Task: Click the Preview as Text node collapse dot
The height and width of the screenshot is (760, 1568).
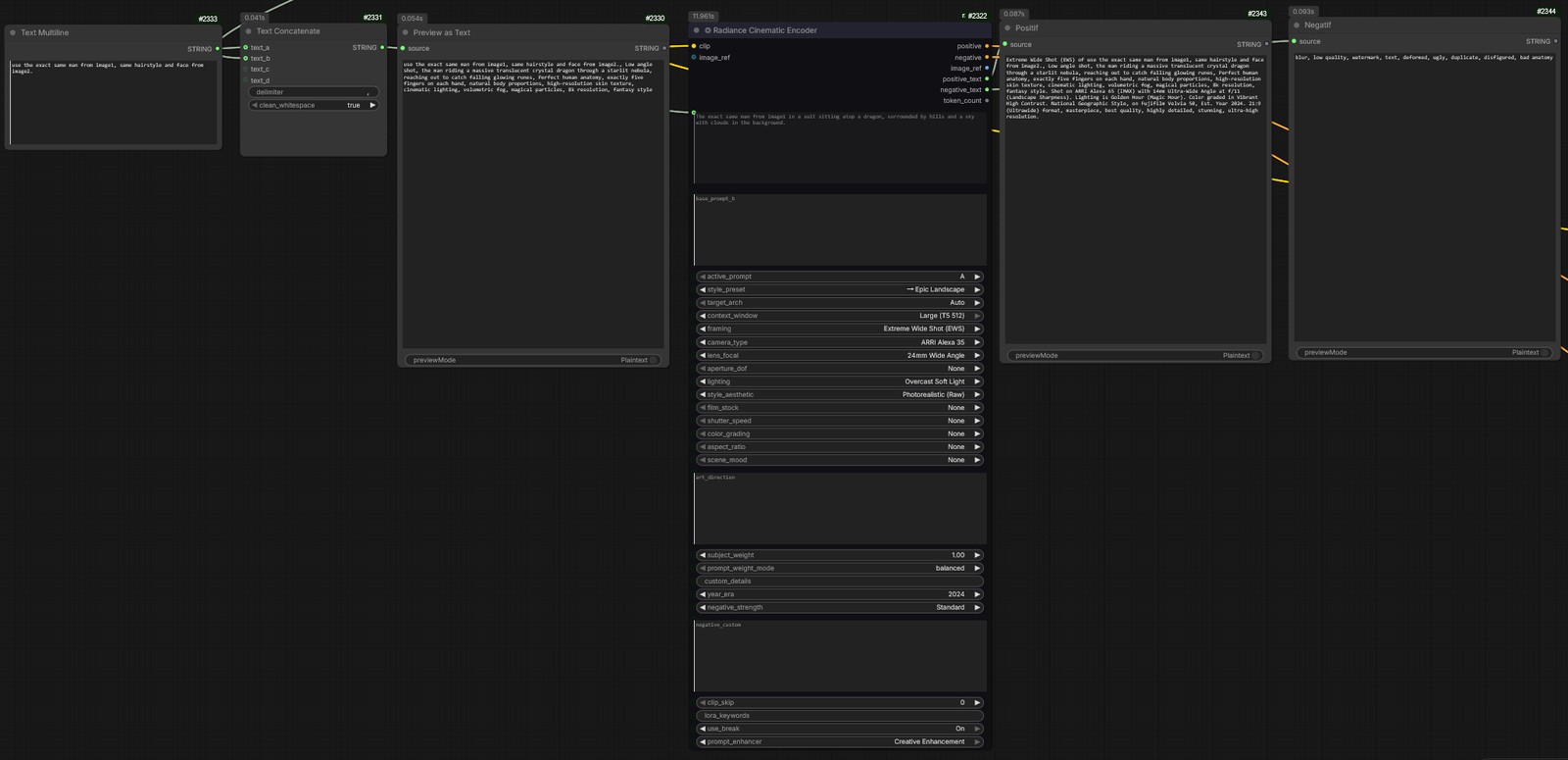Action: 405,32
